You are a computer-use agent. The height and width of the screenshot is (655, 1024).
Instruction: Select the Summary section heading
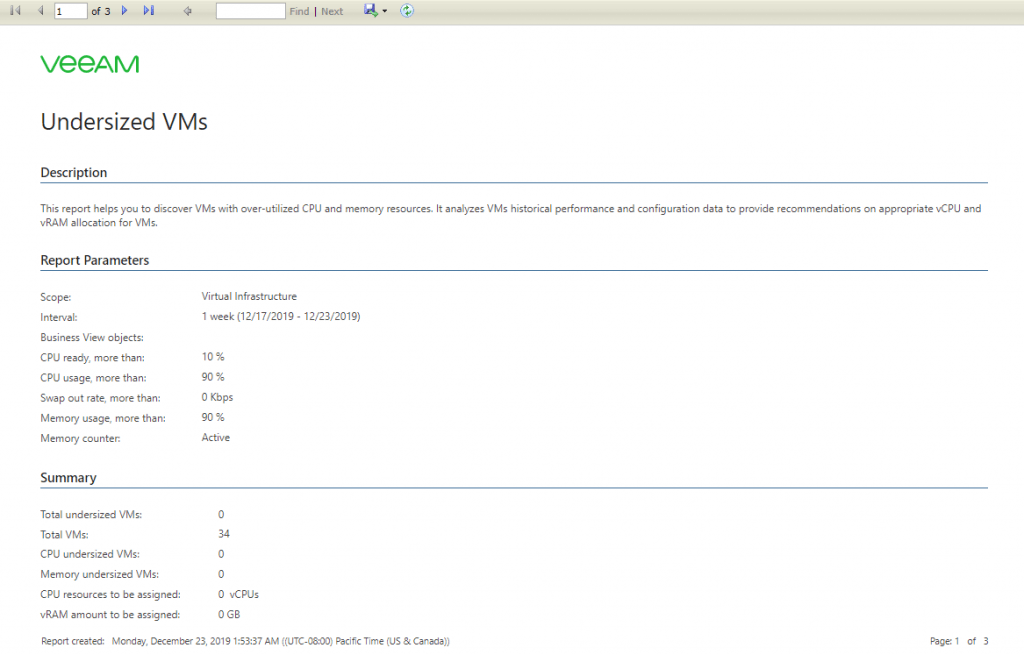point(69,477)
